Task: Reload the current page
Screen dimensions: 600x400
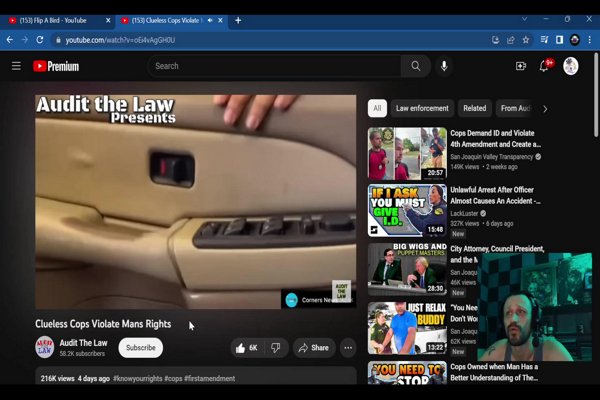Action: [40, 40]
